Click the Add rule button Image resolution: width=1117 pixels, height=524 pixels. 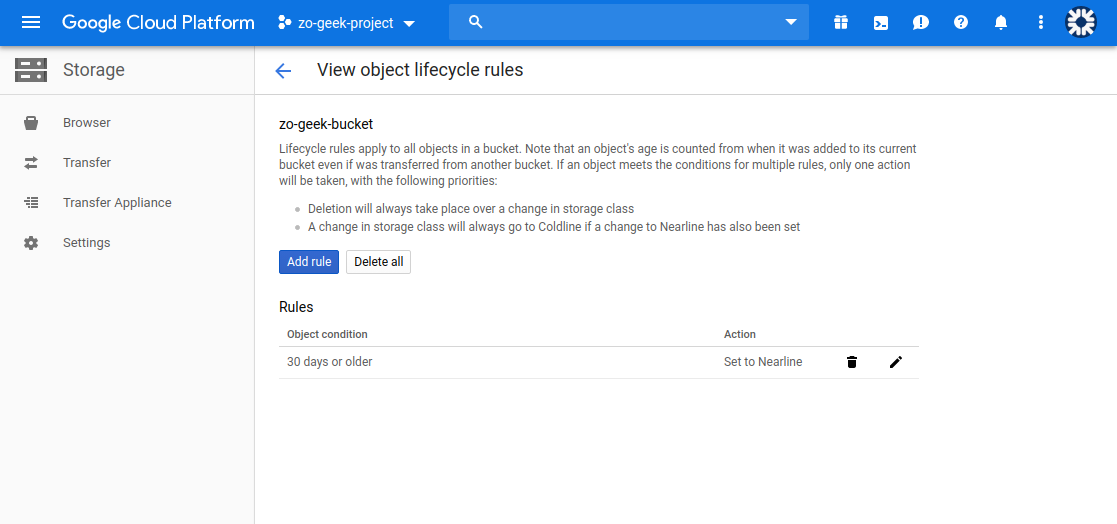click(309, 262)
